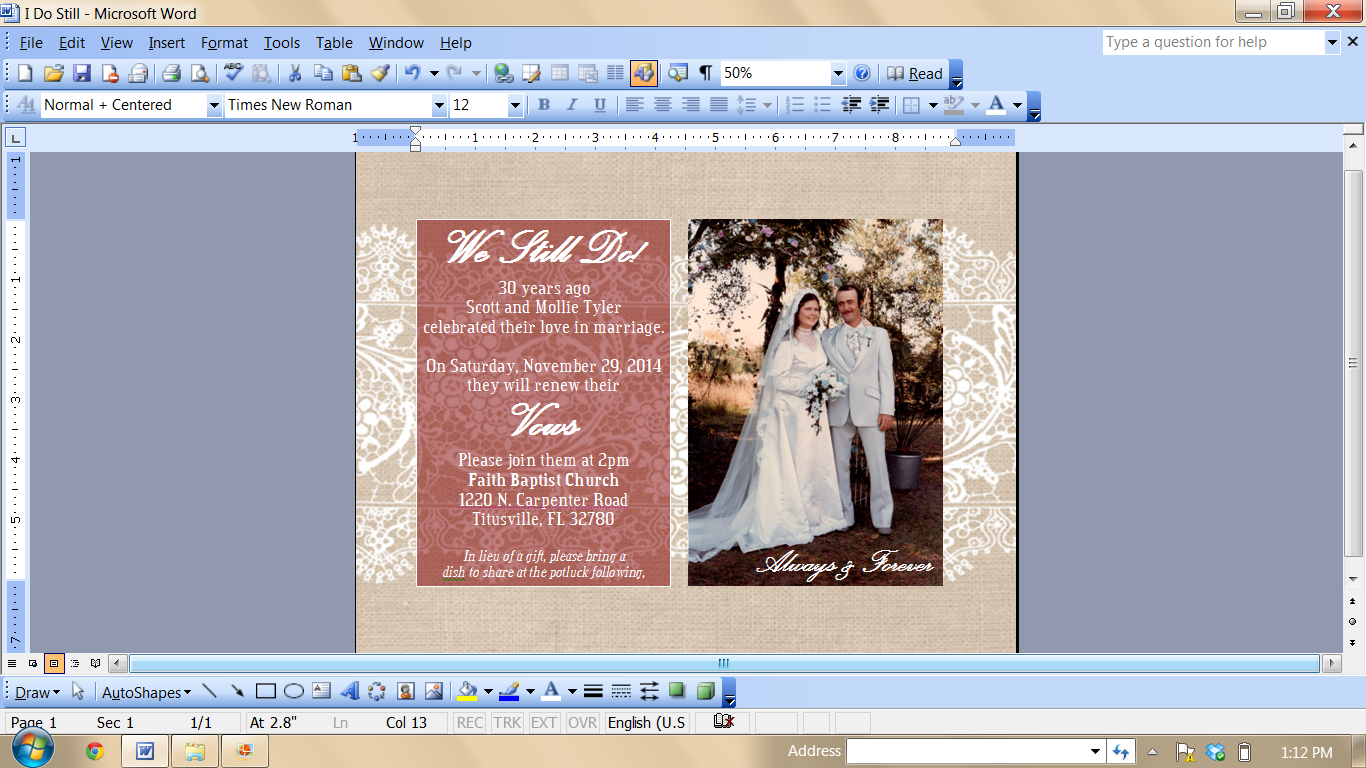The height and width of the screenshot is (768, 1366).
Task: Center the text alignment
Action: [662, 105]
